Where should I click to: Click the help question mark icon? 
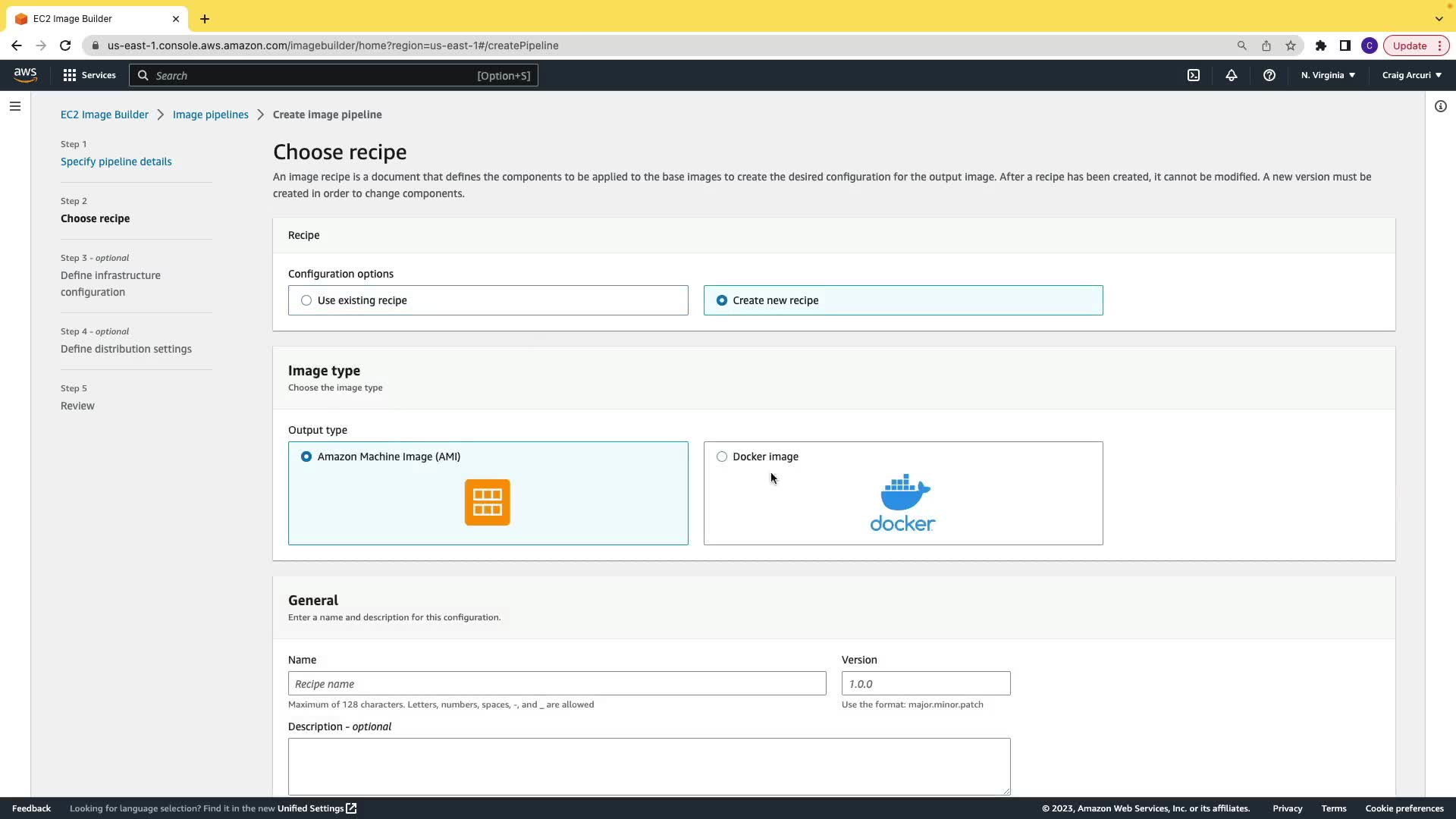coord(1269,75)
